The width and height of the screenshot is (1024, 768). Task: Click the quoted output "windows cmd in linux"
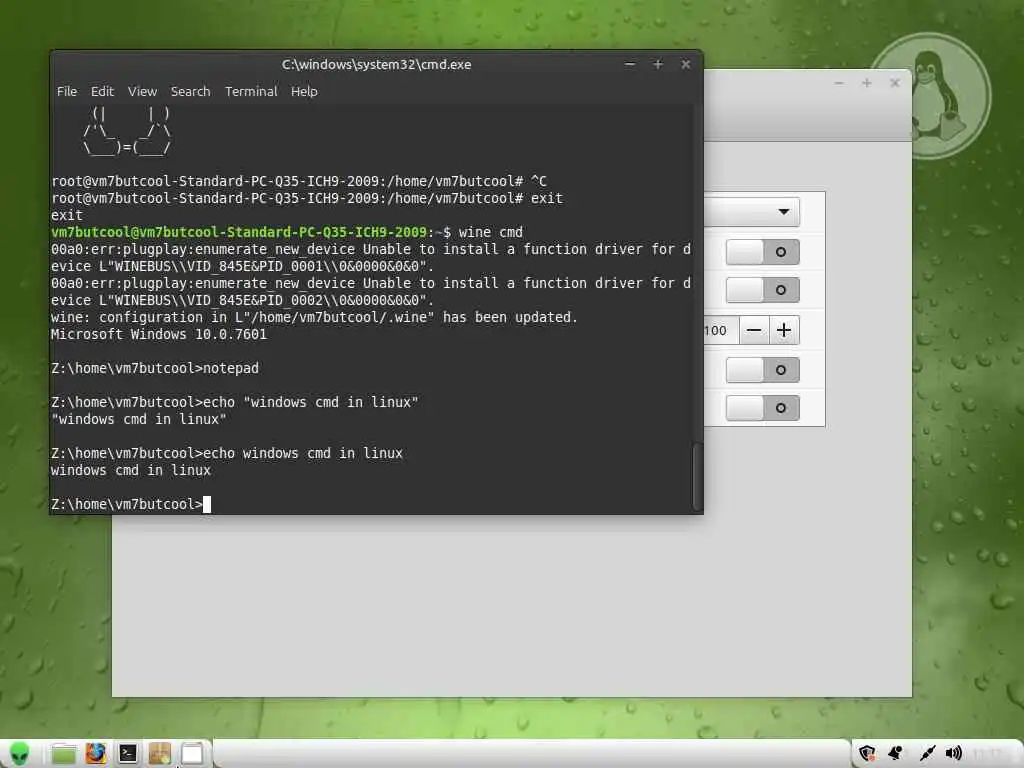pyautogui.click(x=138, y=419)
